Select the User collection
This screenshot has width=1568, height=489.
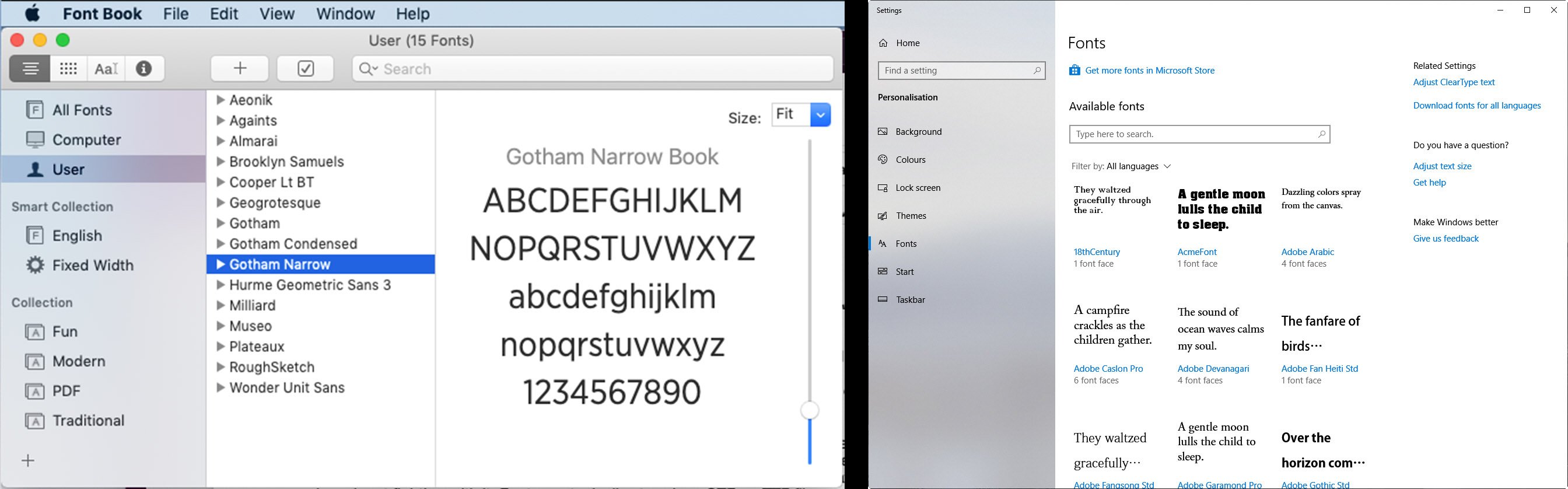click(104, 169)
